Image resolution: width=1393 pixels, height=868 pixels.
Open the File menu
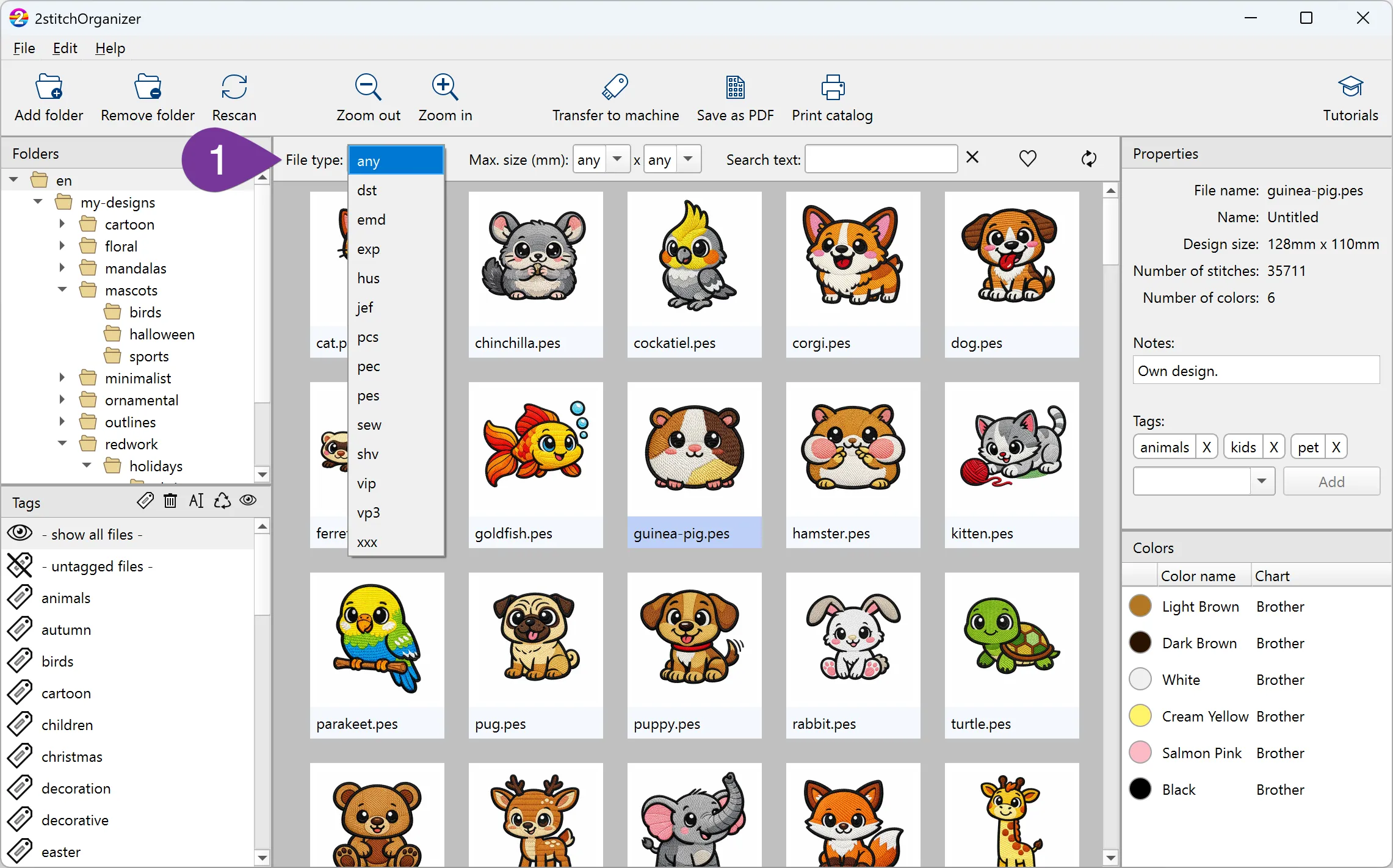click(24, 48)
